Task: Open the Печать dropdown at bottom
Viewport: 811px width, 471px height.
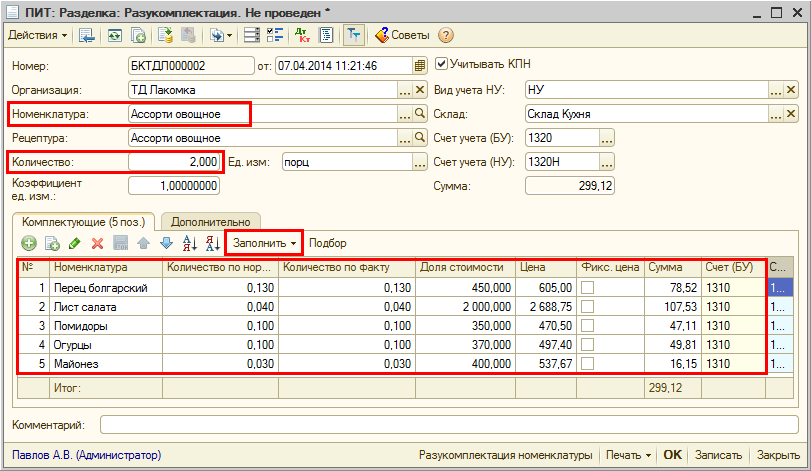Action: [628, 455]
